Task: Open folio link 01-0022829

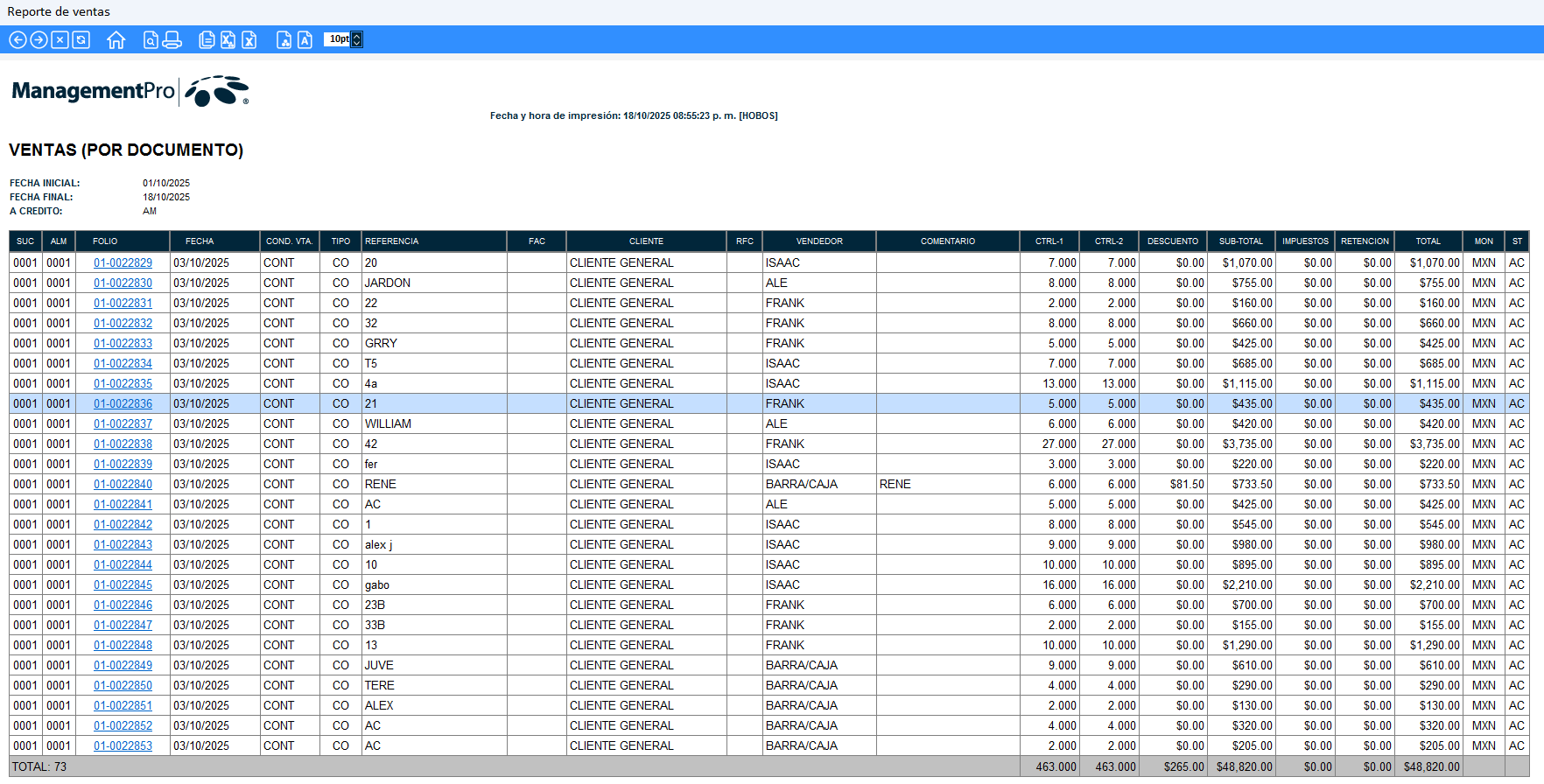Action: tap(123, 262)
